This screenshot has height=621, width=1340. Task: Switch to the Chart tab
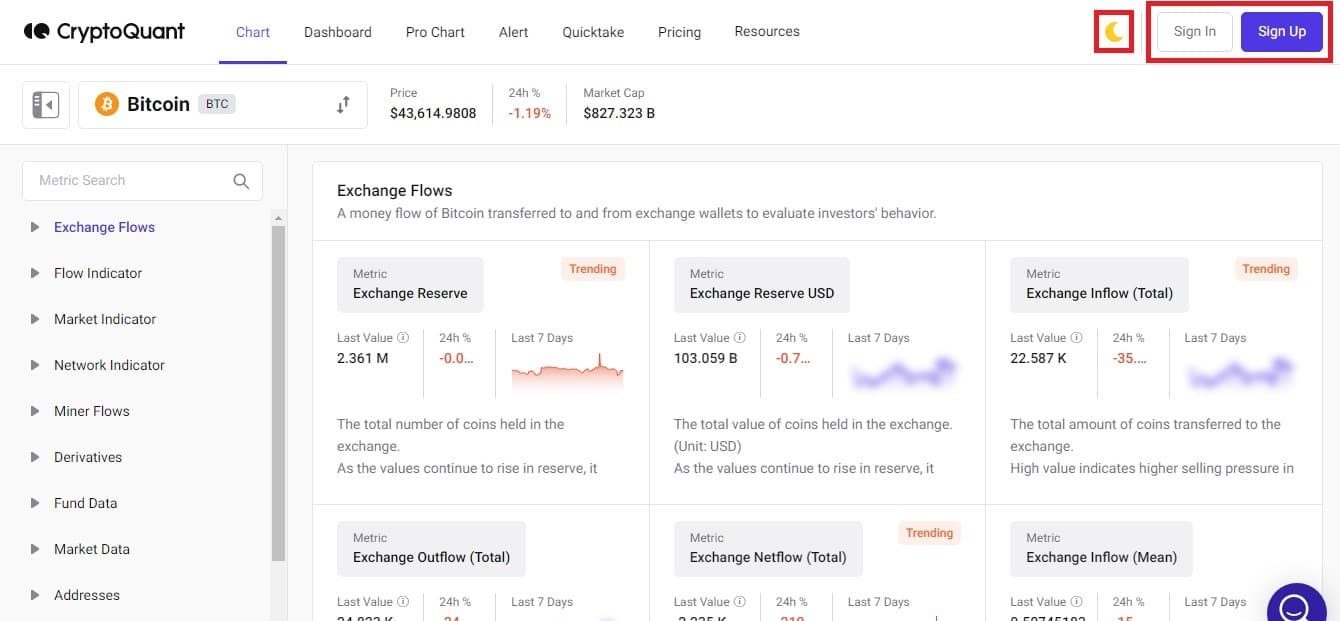[253, 32]
